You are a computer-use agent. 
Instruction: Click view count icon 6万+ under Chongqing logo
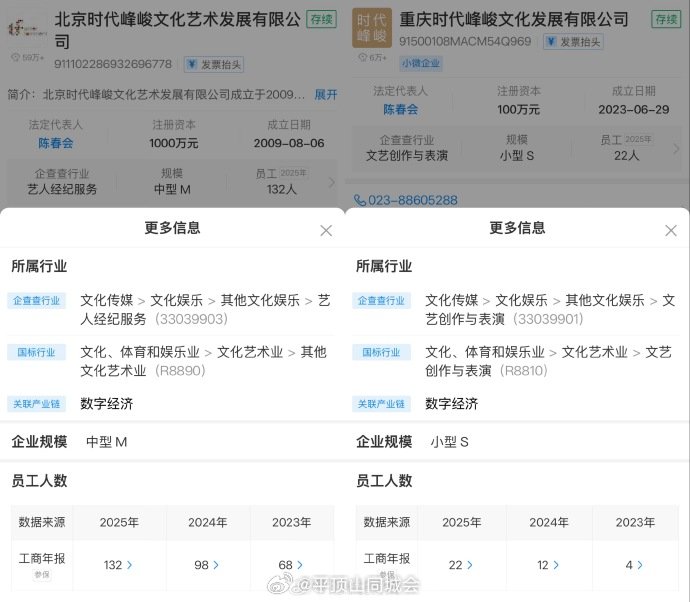tap(363, 57)
